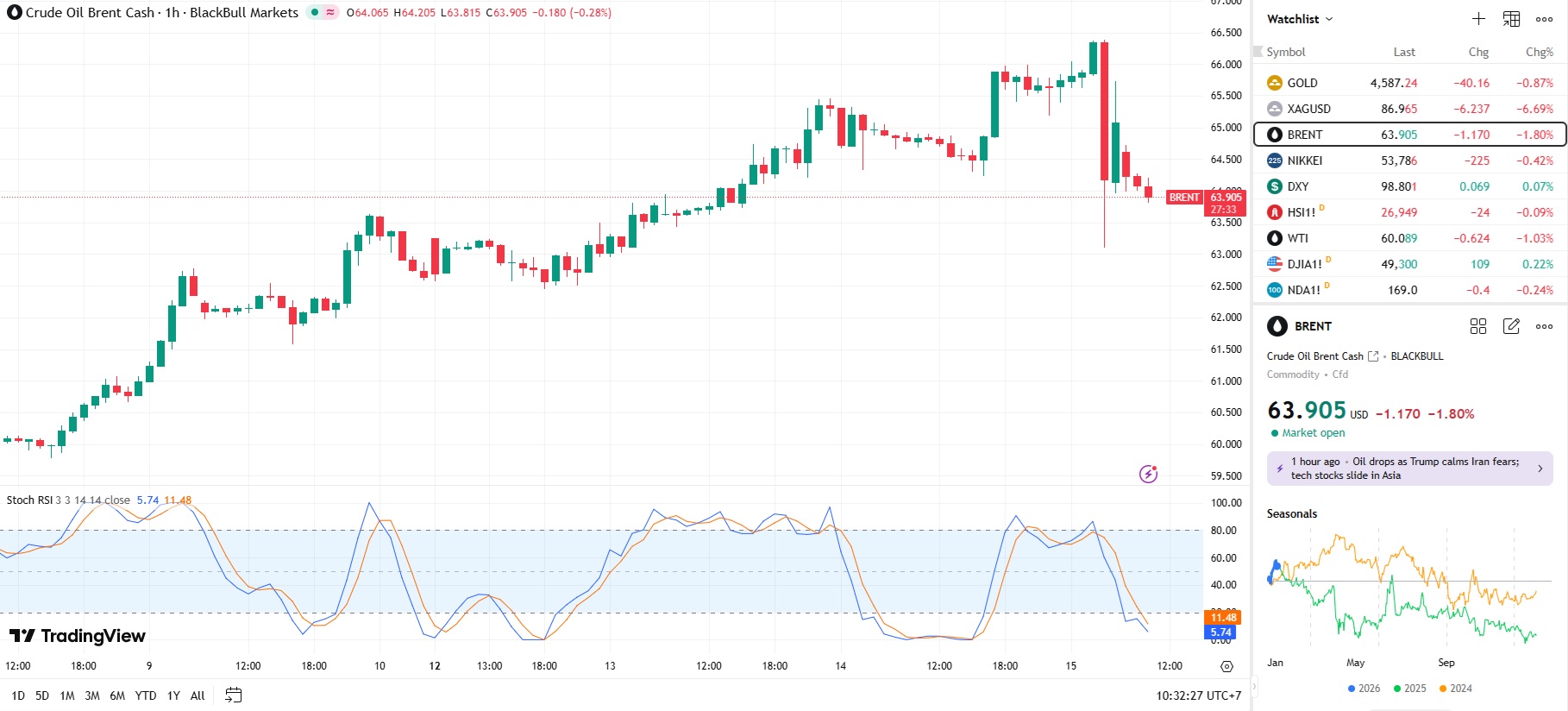Open the watchlist header three-dot menu
This screenshot has width=1568, height=711.
coord(1544,19)
